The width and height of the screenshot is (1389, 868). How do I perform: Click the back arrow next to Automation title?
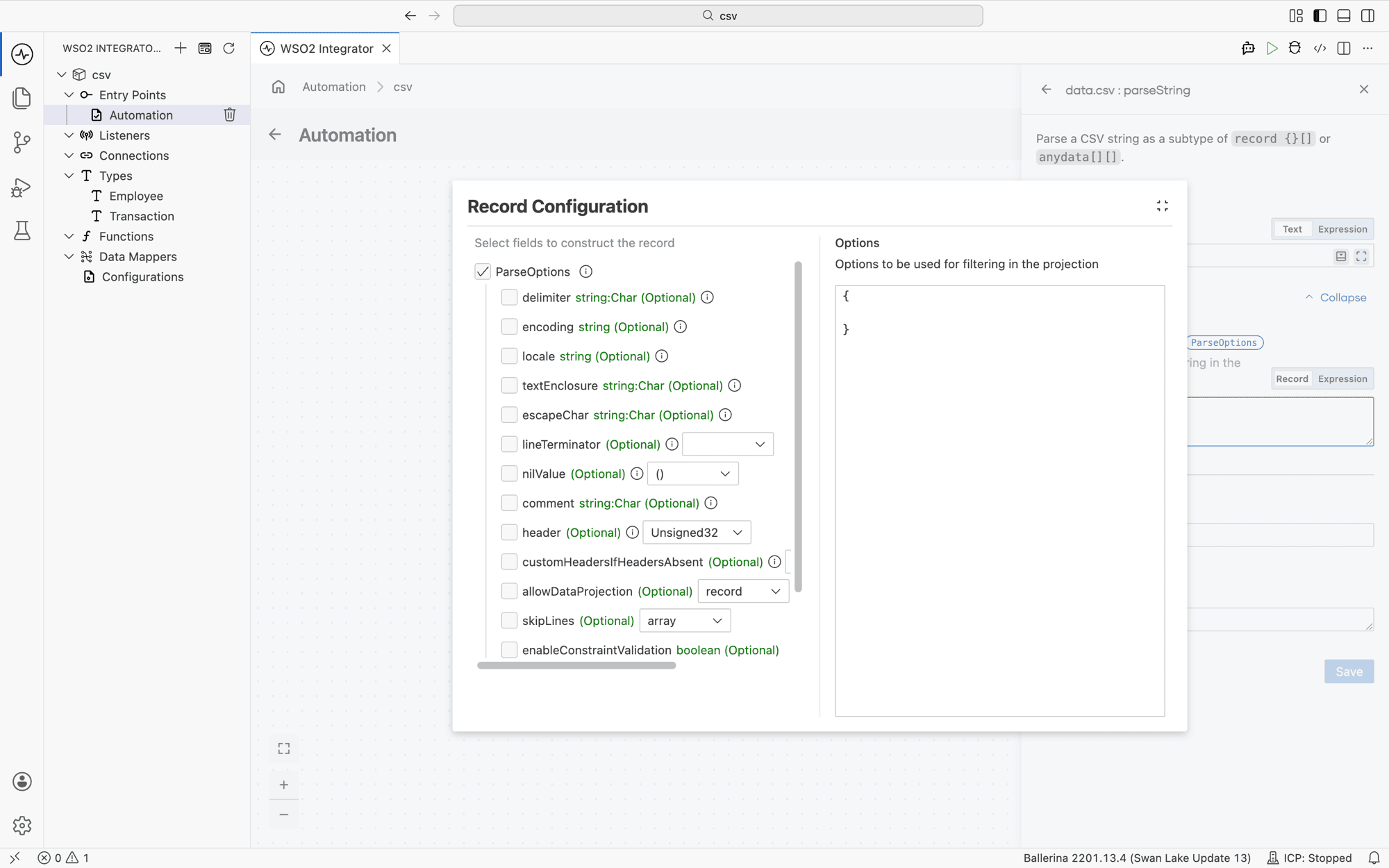[x=275, y=135]
